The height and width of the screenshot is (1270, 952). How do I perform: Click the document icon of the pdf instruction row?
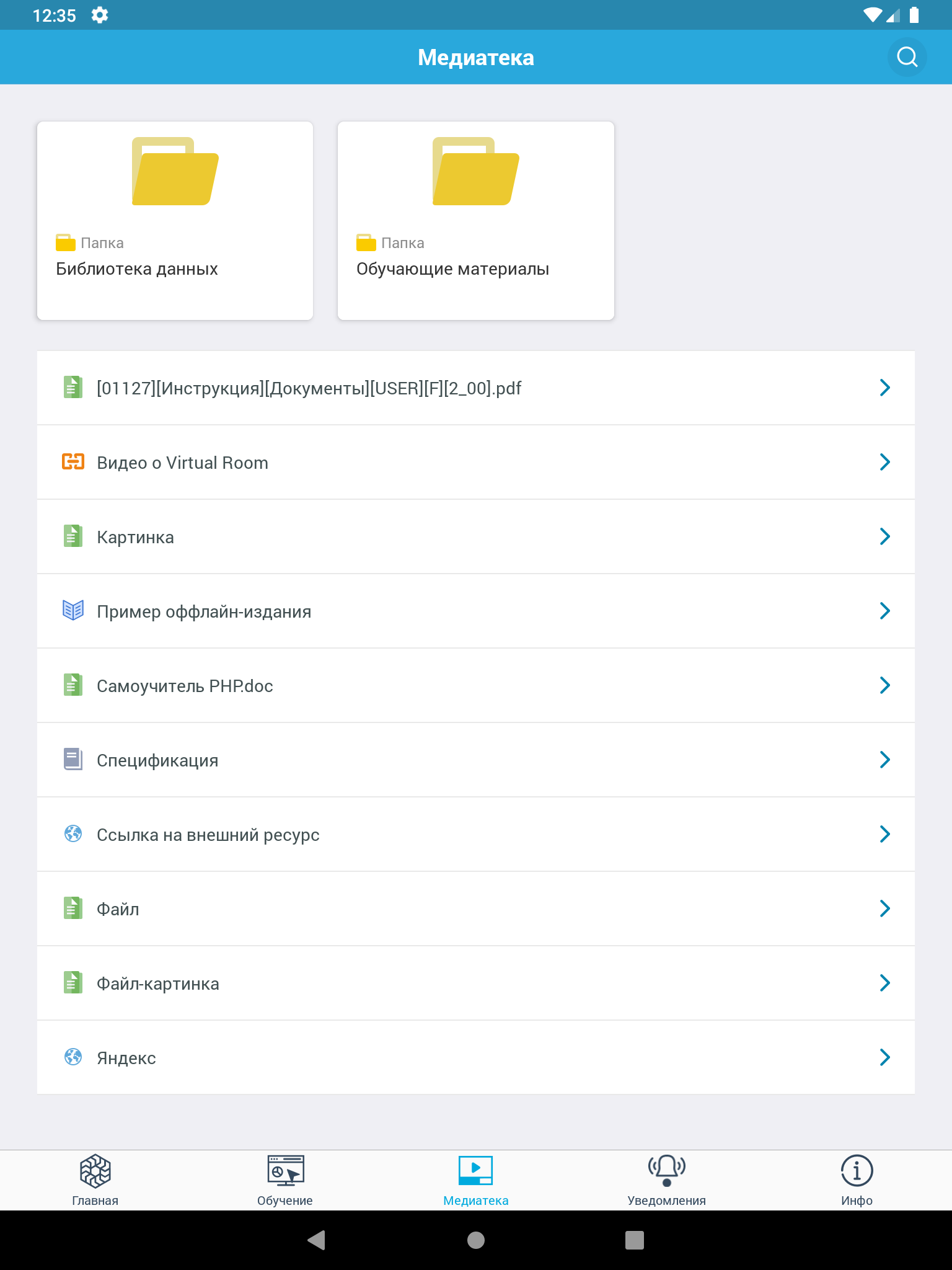[73, 388]
